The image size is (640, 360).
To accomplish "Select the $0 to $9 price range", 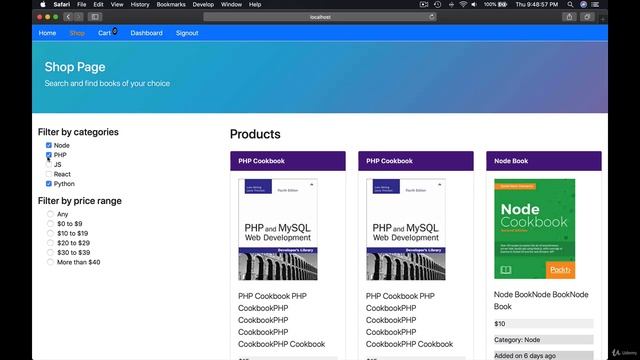I will point(50,224).
